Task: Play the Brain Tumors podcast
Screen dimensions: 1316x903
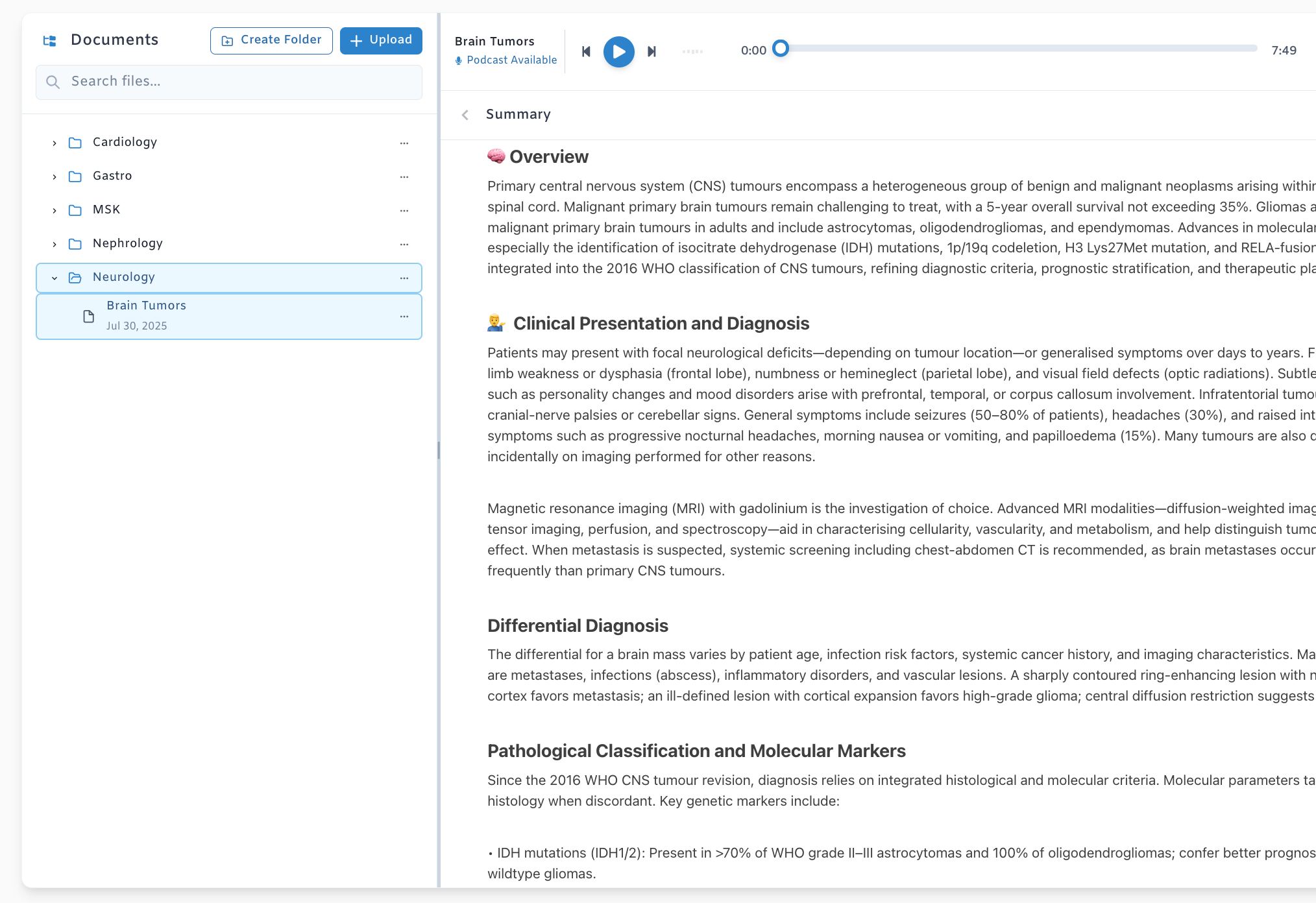Action: point(619,51)
